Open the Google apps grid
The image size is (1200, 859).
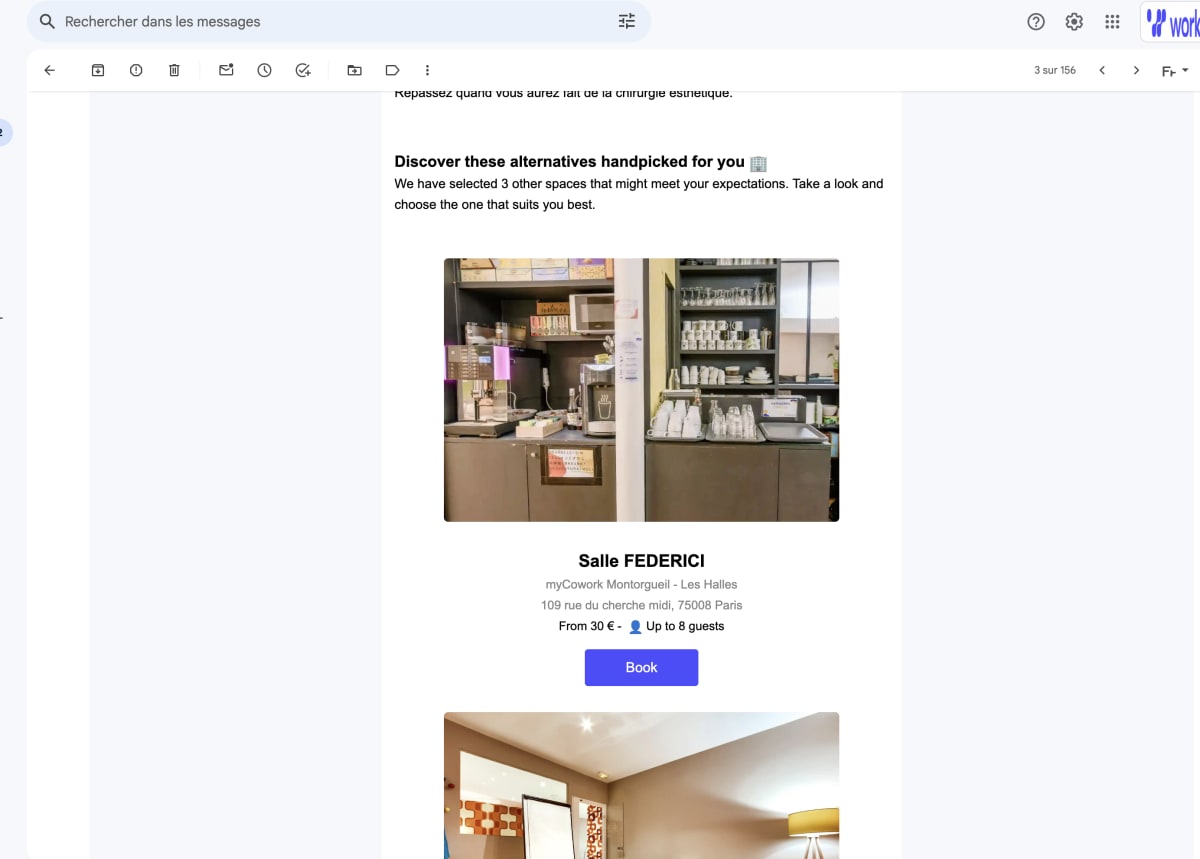coord(1112,21)
